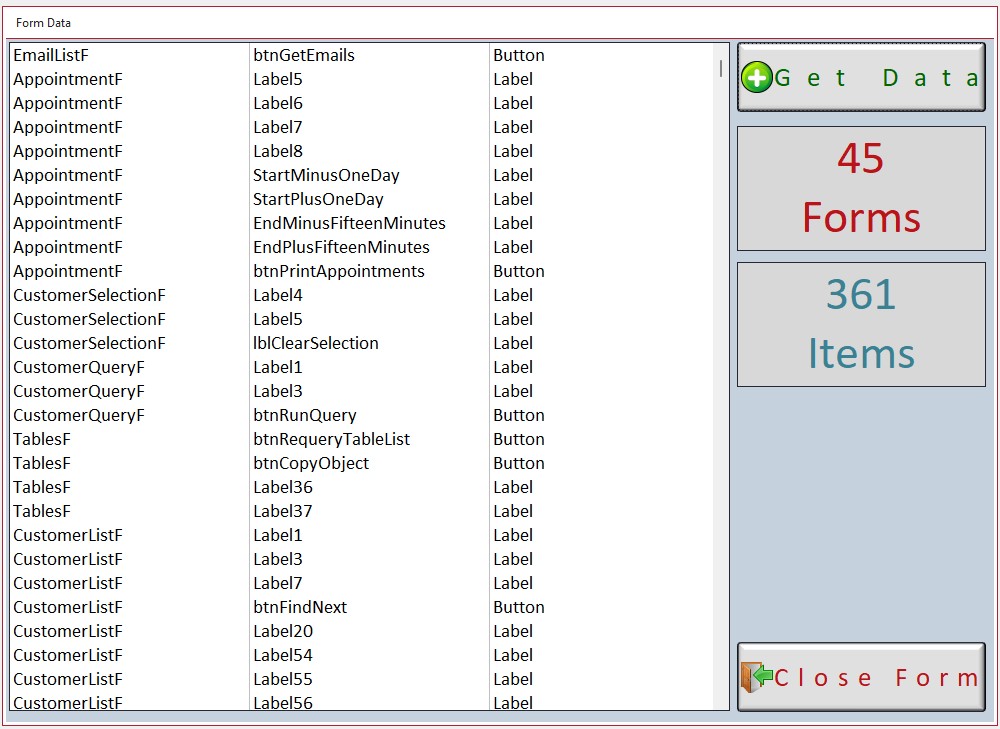Click the 45 Forms counter box
Image resolution: width=1000 pixels, height=729 pixels.
pyautogui.click(x=861, y=188)
